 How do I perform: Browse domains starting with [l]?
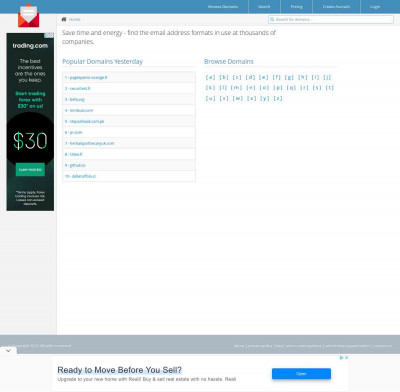[x=223, y=88]
